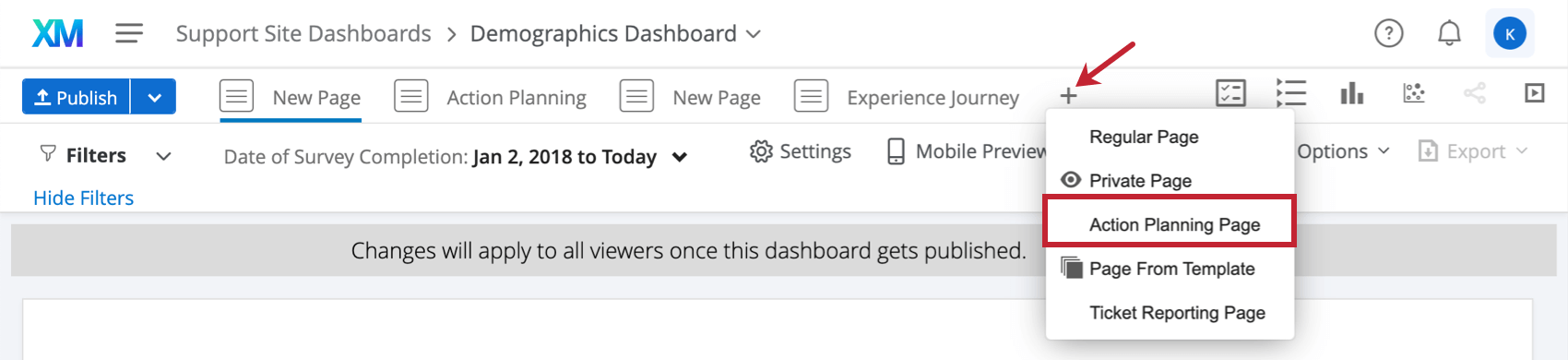Click the Publish button
The width and height of the screenshot is (1568, 360).
click(76, 97)
